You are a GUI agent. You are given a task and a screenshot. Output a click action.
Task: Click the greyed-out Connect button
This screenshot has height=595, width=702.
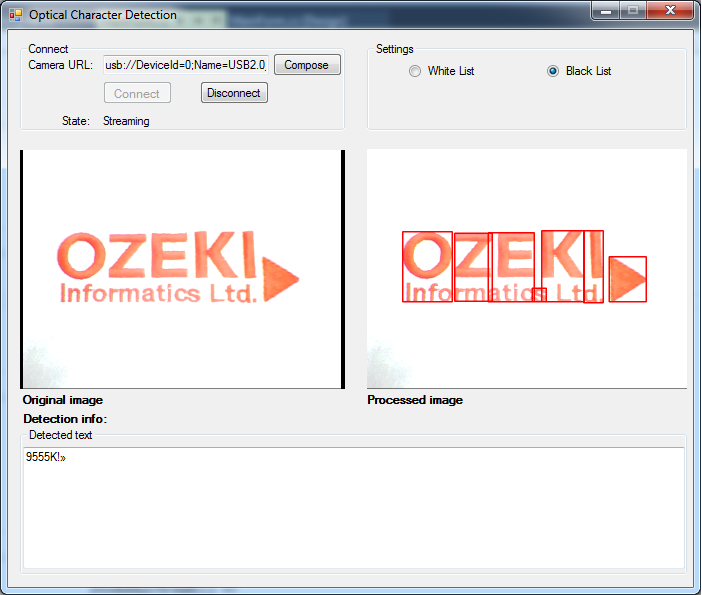pos(137,93)
